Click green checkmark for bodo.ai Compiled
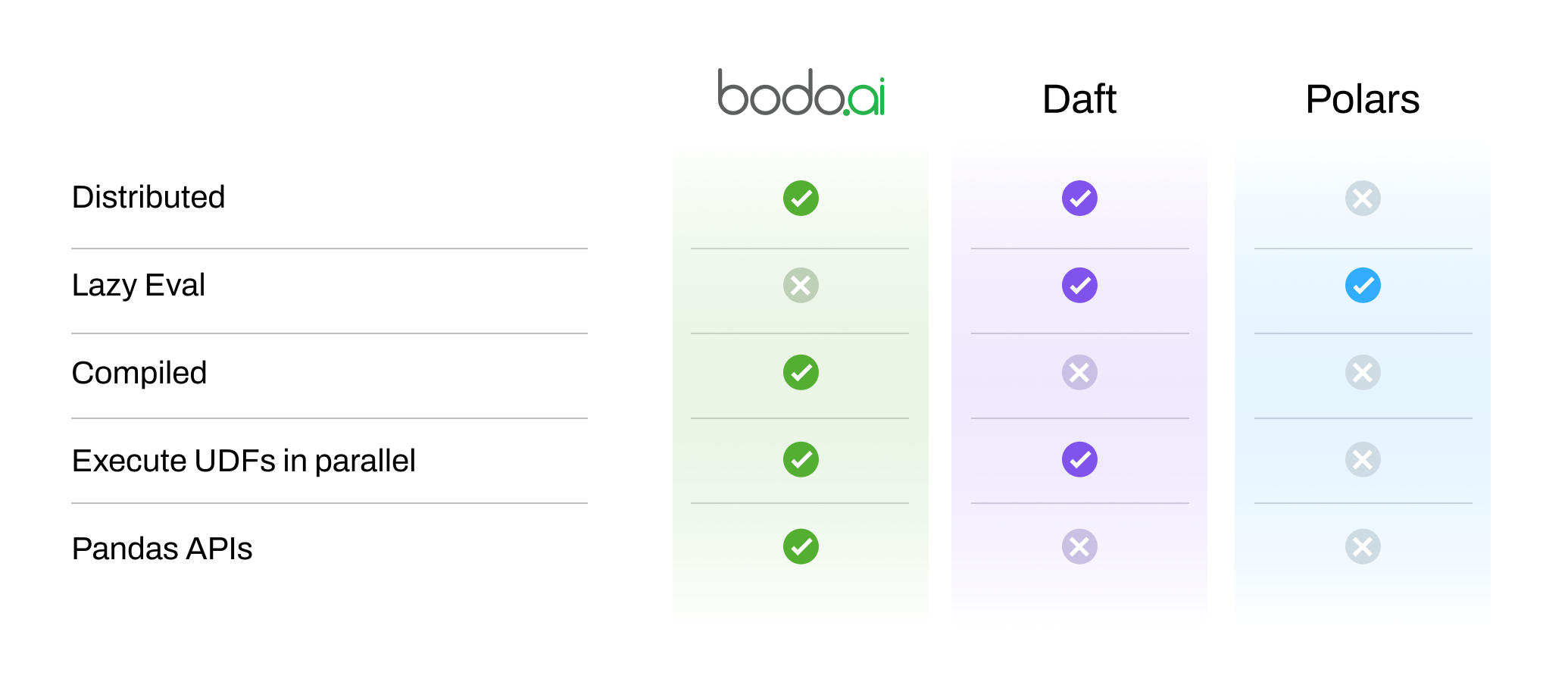The width and height of the screenshot is (1568, 682). [801, 373]
